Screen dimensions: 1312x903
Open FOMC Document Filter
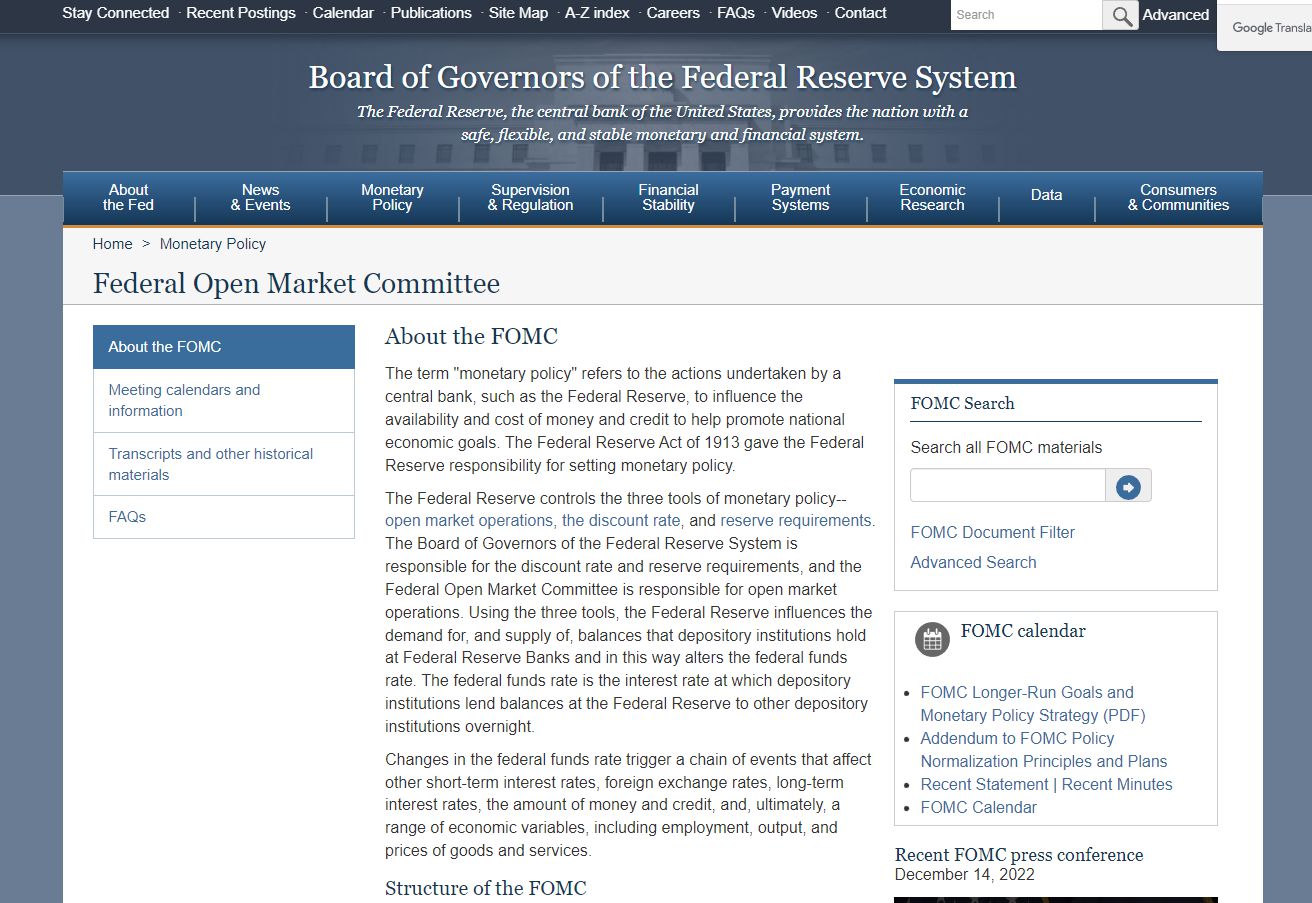coord(992,533)
